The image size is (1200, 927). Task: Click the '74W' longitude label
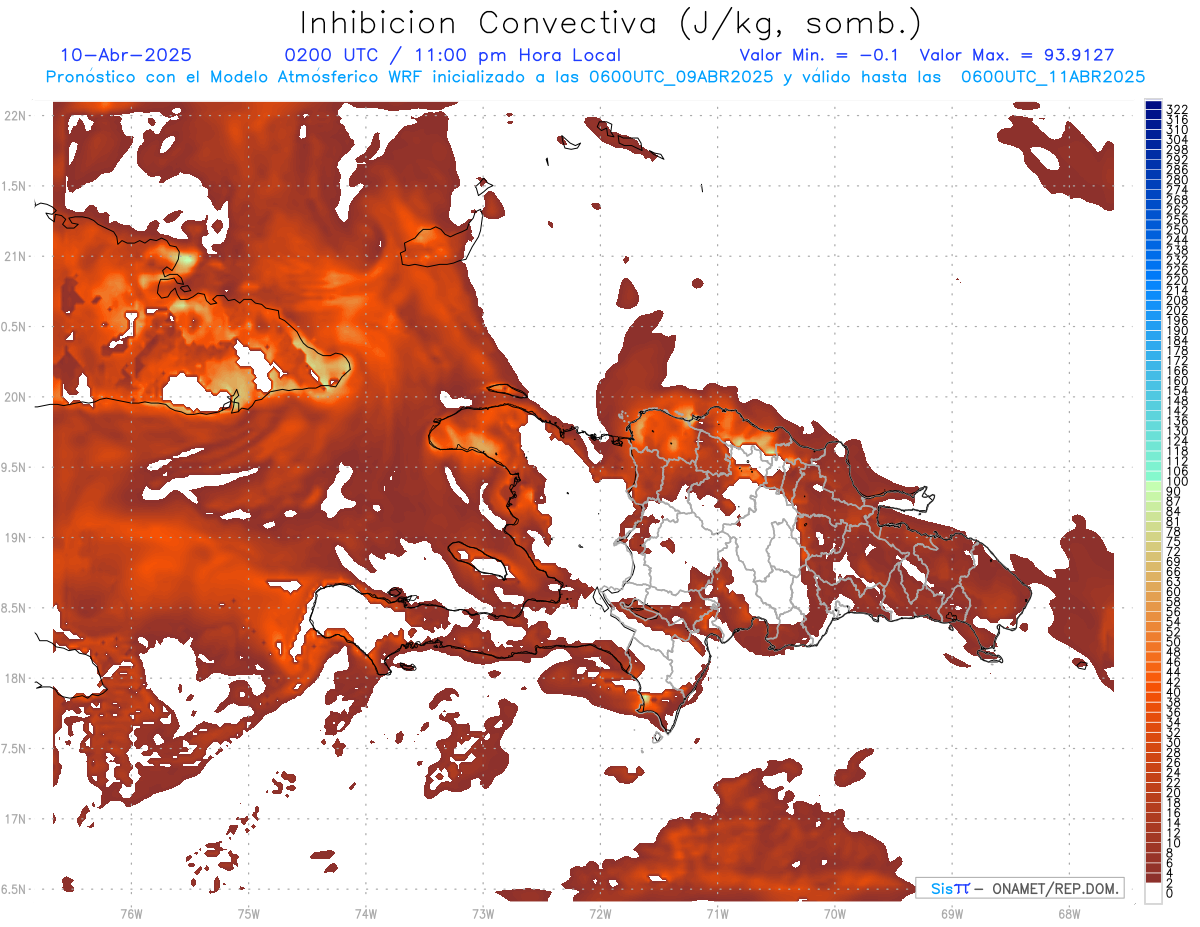pos(365,913)
